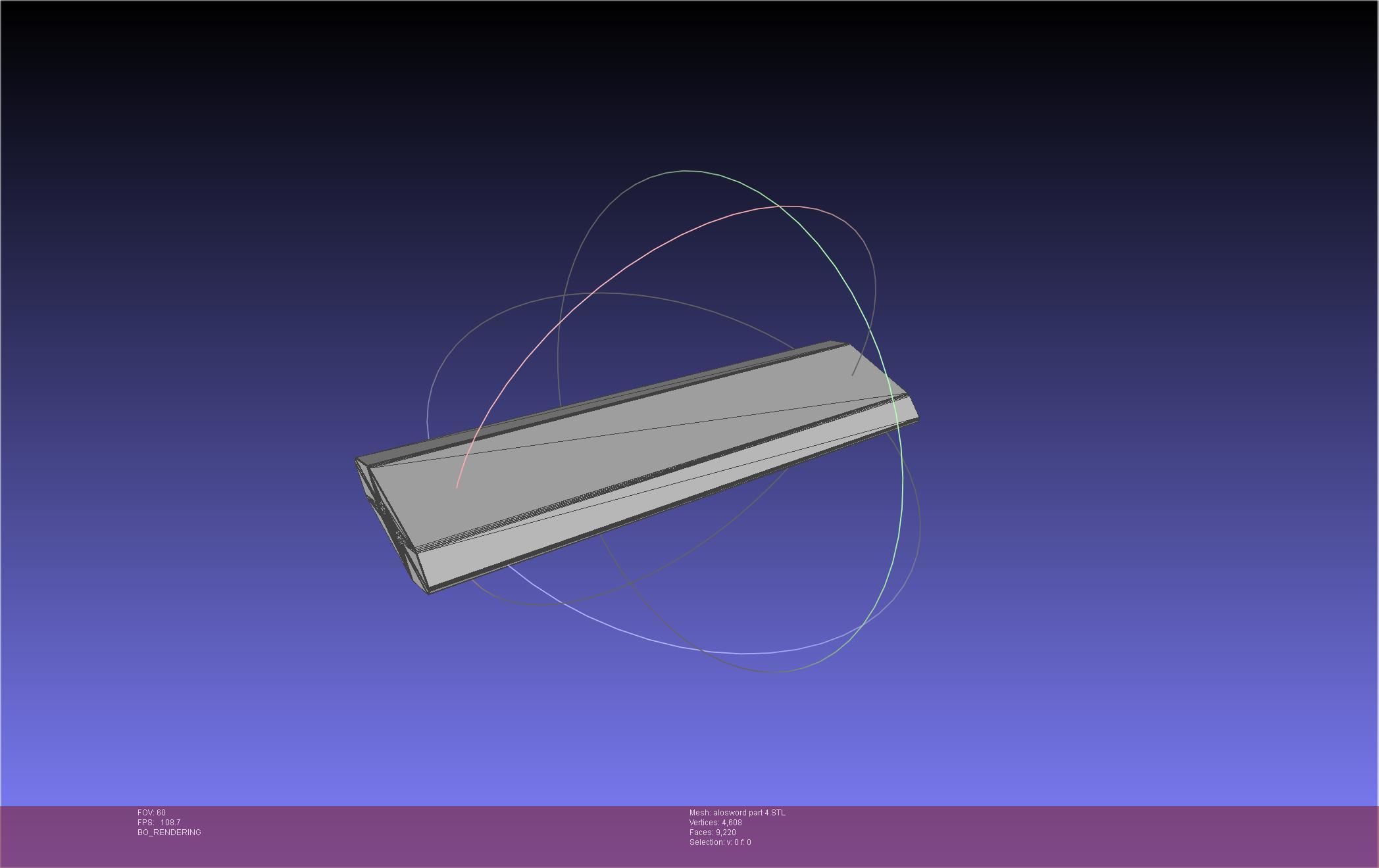Click the dark groove along blade's upper edge

[632, 399]
